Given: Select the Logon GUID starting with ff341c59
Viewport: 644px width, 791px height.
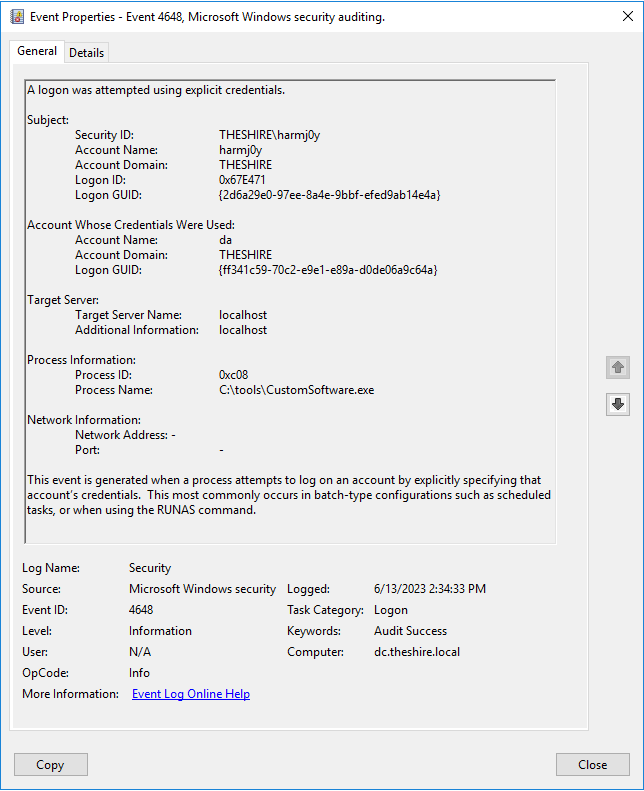Looking at the screenshot, I should click(x=328, y=270).
